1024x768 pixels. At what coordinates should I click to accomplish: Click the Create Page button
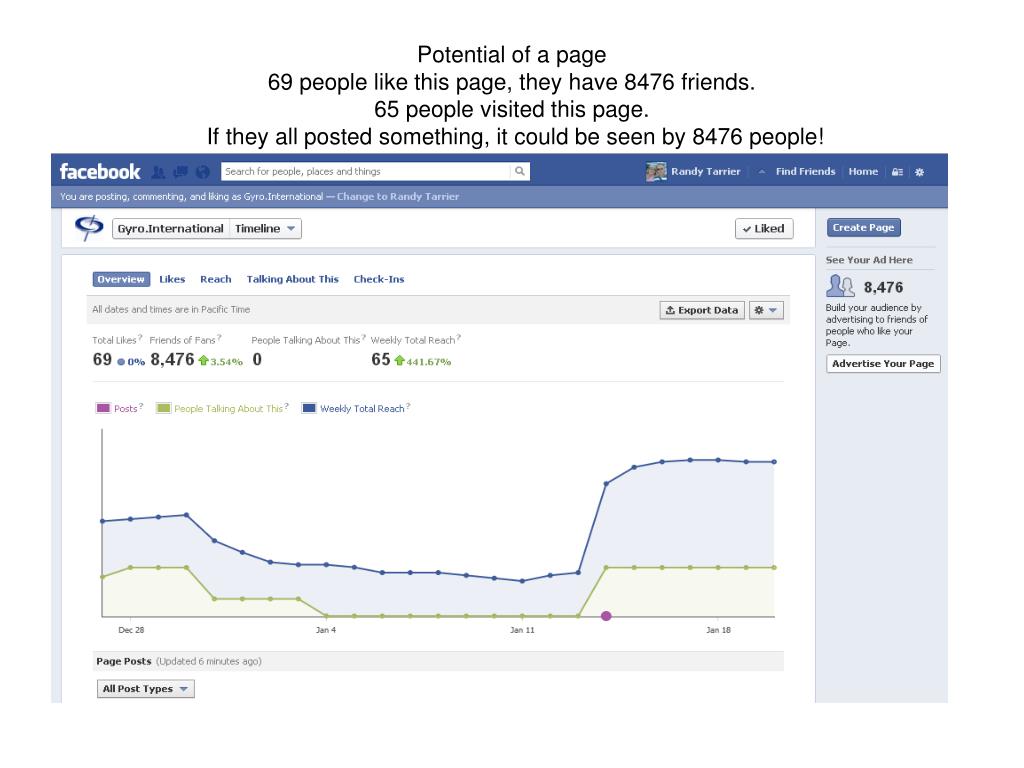click(863, 227)
